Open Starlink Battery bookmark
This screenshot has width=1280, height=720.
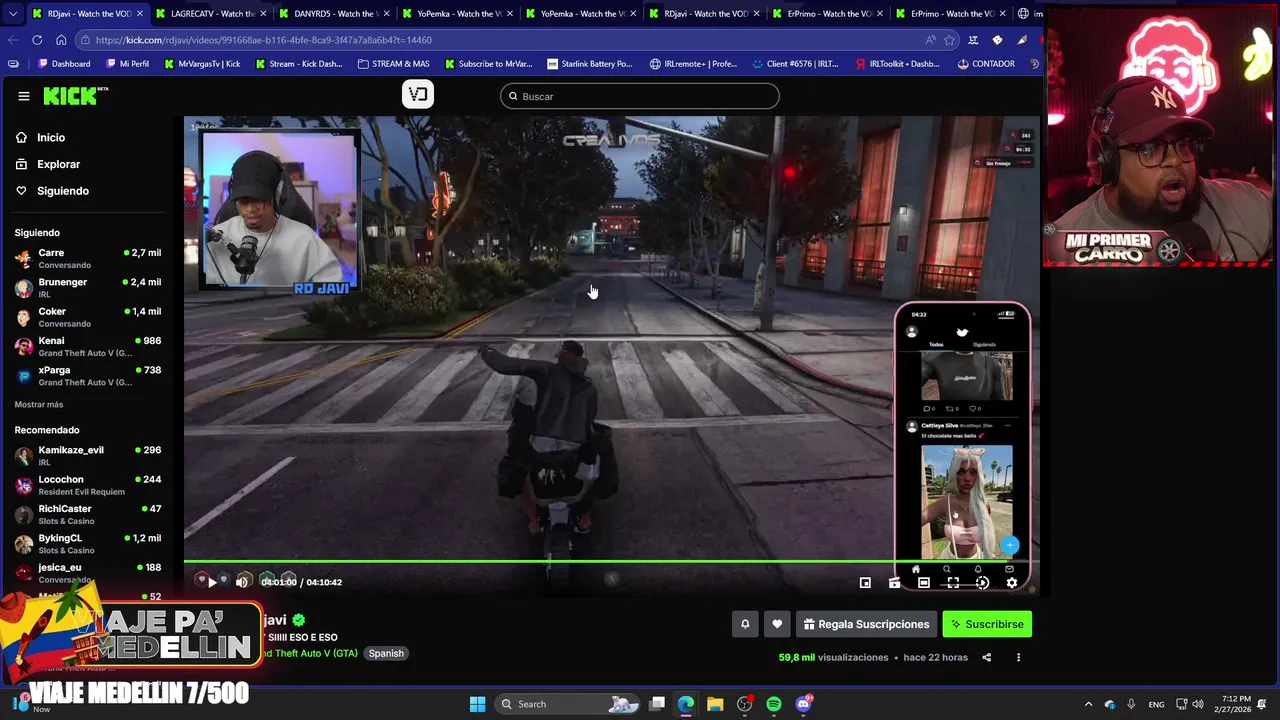point(591,64)
